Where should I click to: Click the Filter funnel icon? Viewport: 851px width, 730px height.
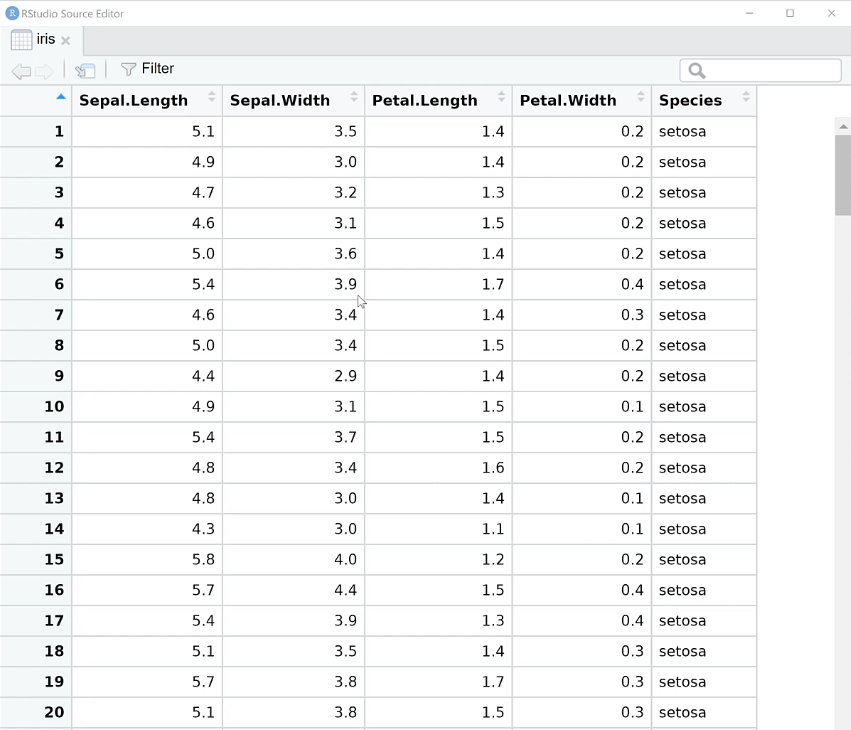point(128,69)
